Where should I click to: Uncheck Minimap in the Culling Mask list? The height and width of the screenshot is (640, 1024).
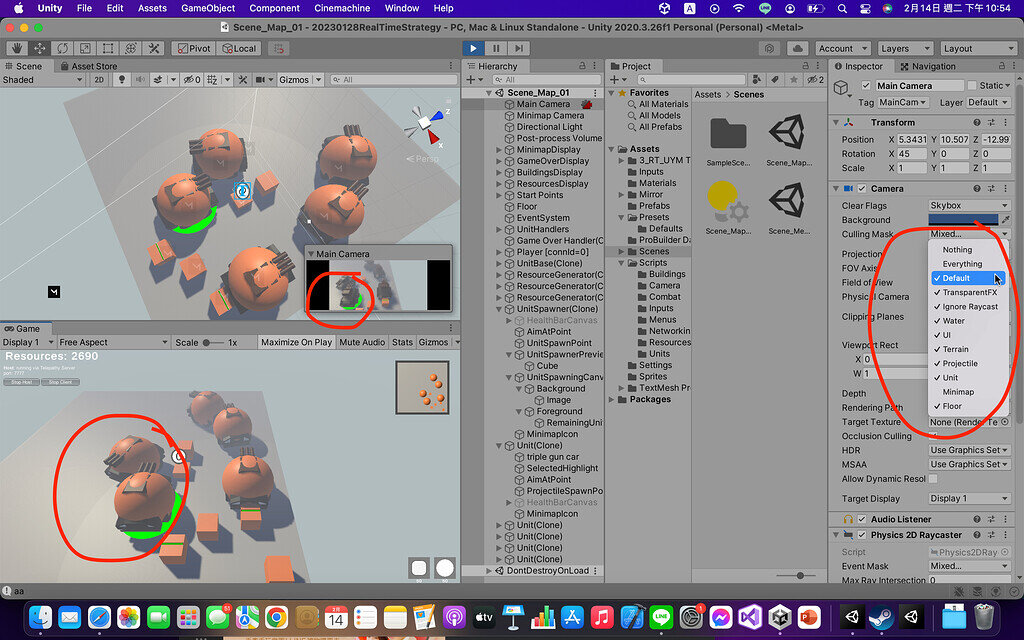pos(957,392)
